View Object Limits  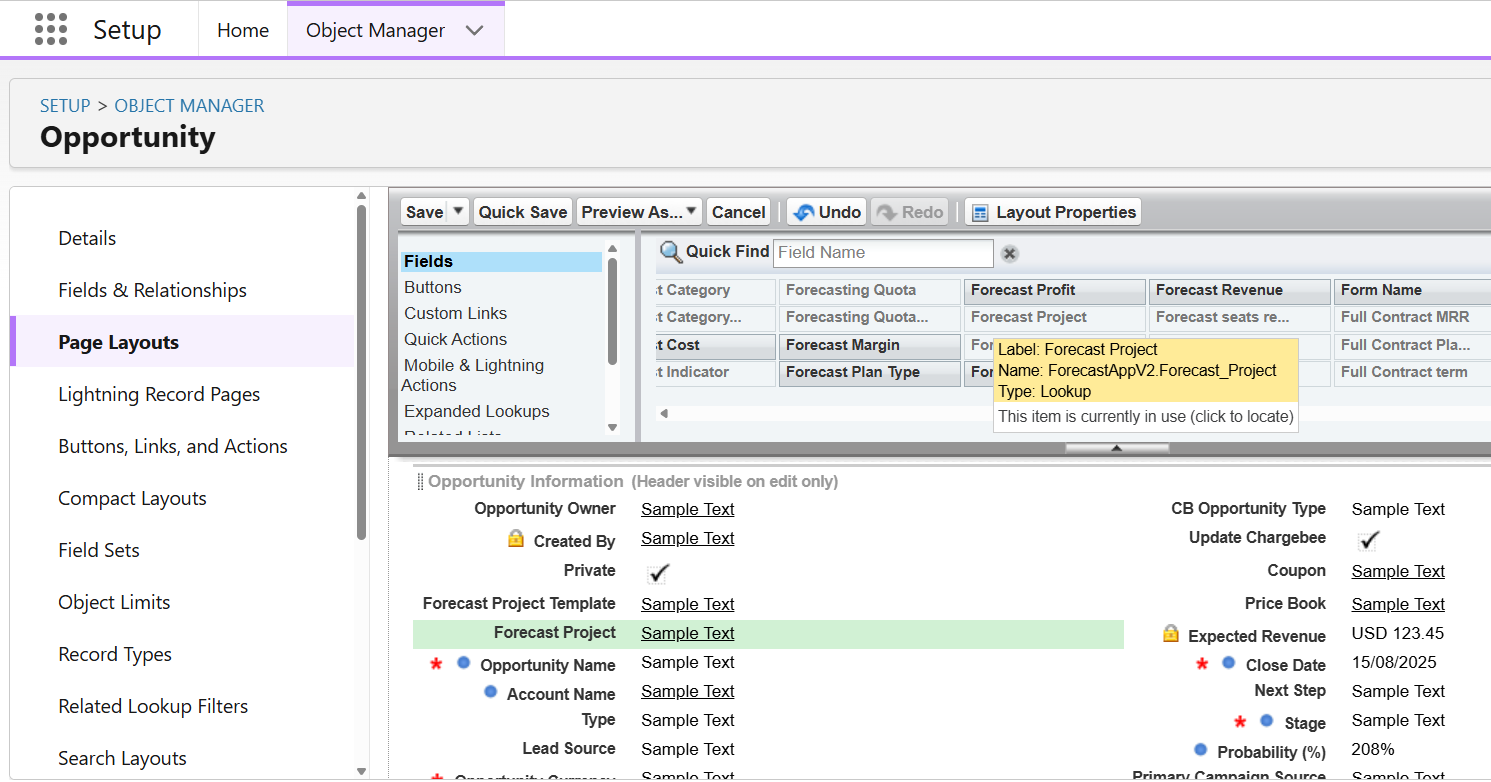pyautogui.click(x=114, y=602)
